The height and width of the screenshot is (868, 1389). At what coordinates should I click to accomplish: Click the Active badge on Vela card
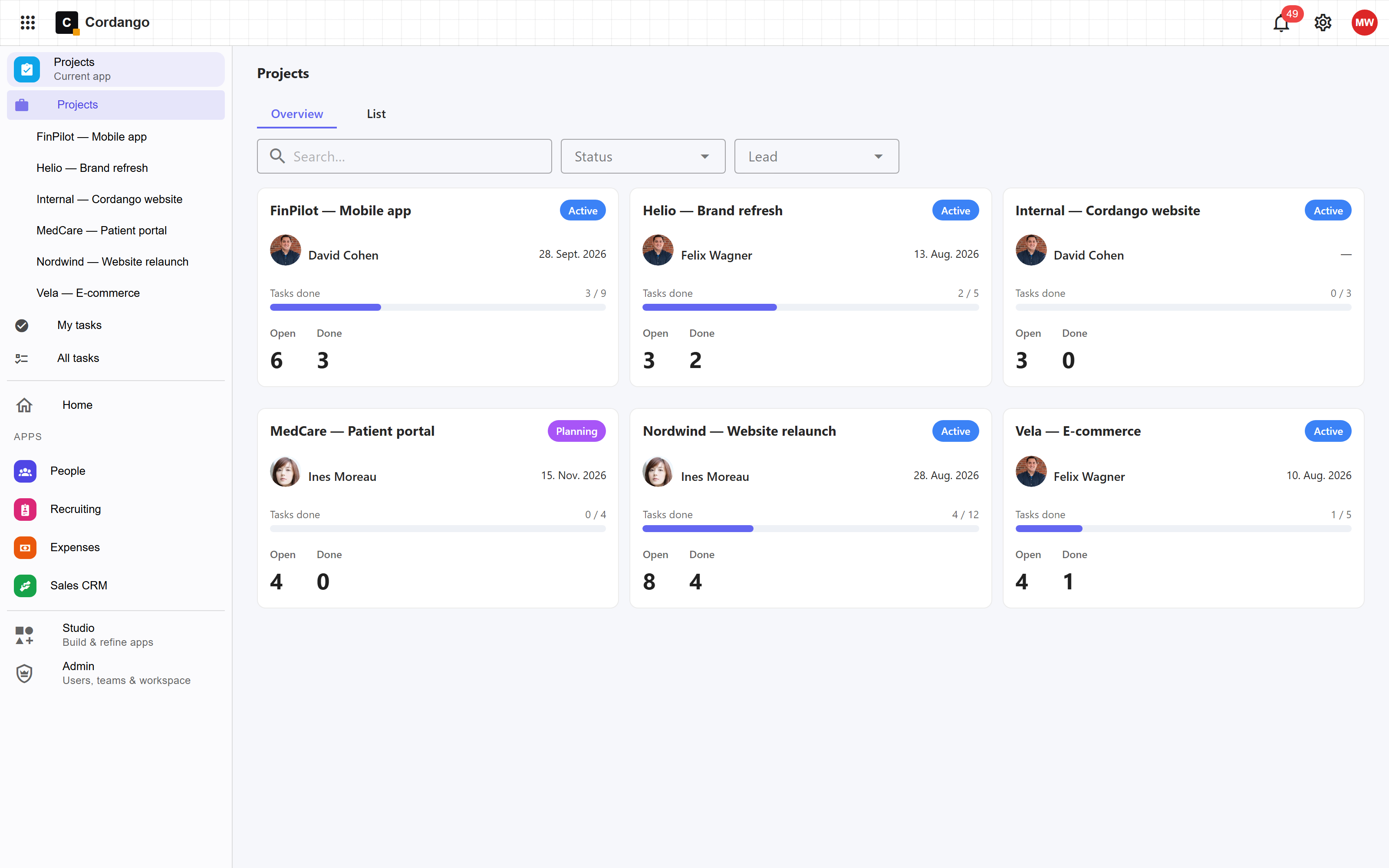(1328, 431)
